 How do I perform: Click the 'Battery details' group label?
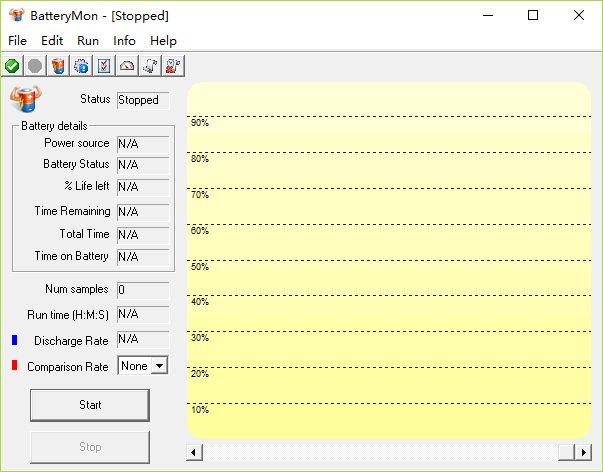(54, 126)
